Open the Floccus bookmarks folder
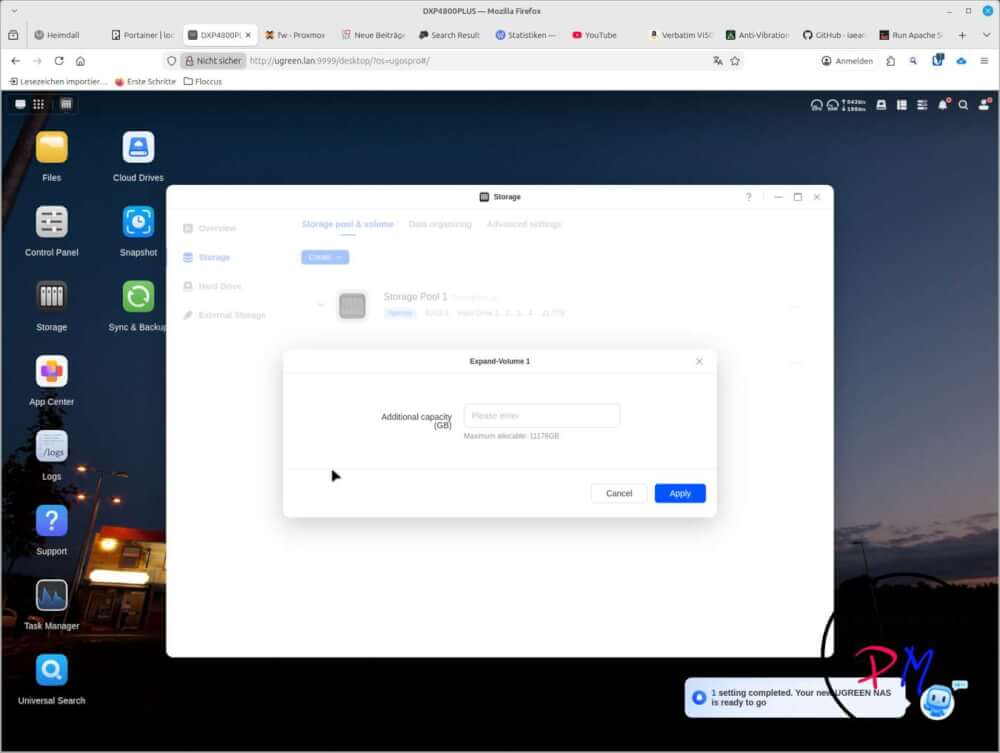The height and width of the screenshot is (753, 1000). click(x=203, y=81)
